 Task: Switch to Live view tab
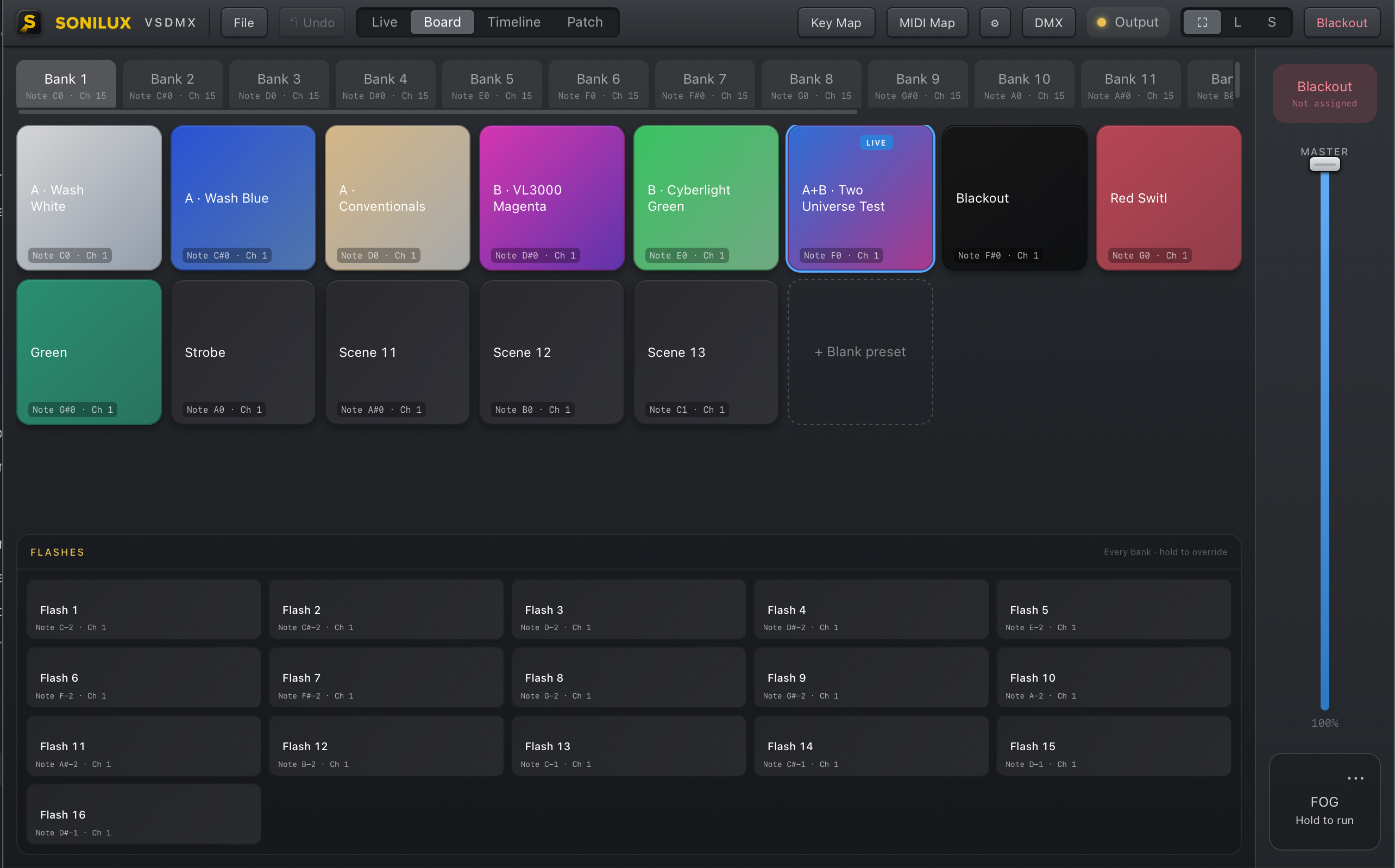click(x=385, y=22)
